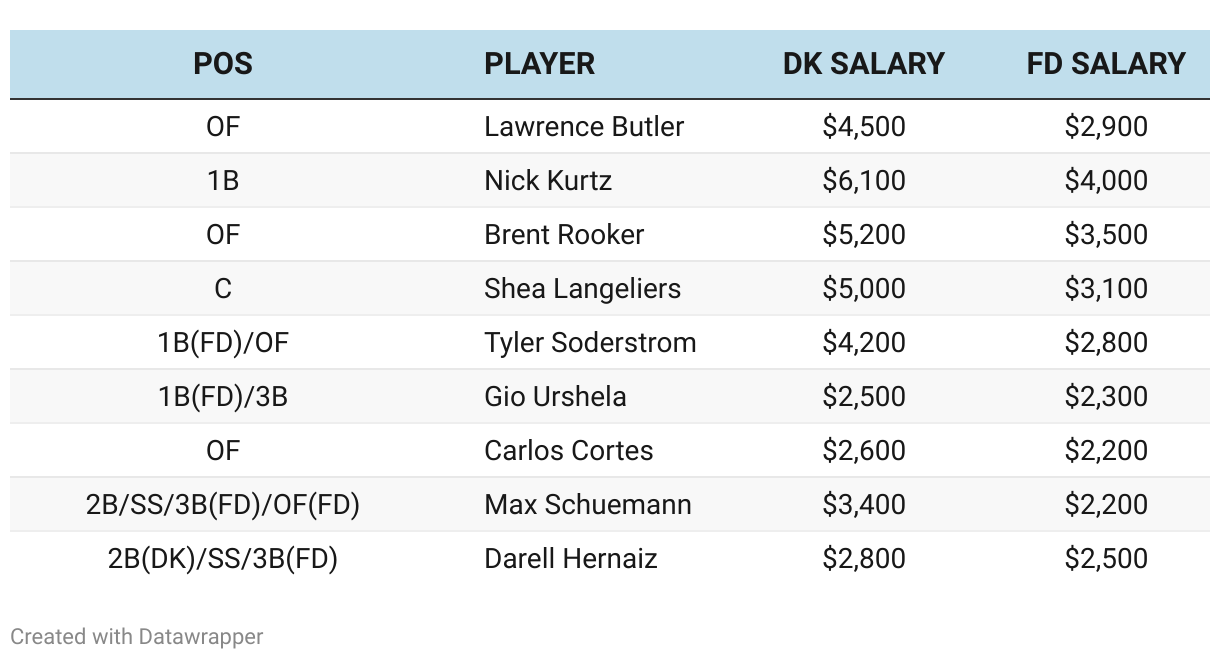The height and width of the screenshot is (660, 1220).
Task: Click the 2B/SS/3B(FD)/OF(FD) position cell
Action: coord(223,505)
